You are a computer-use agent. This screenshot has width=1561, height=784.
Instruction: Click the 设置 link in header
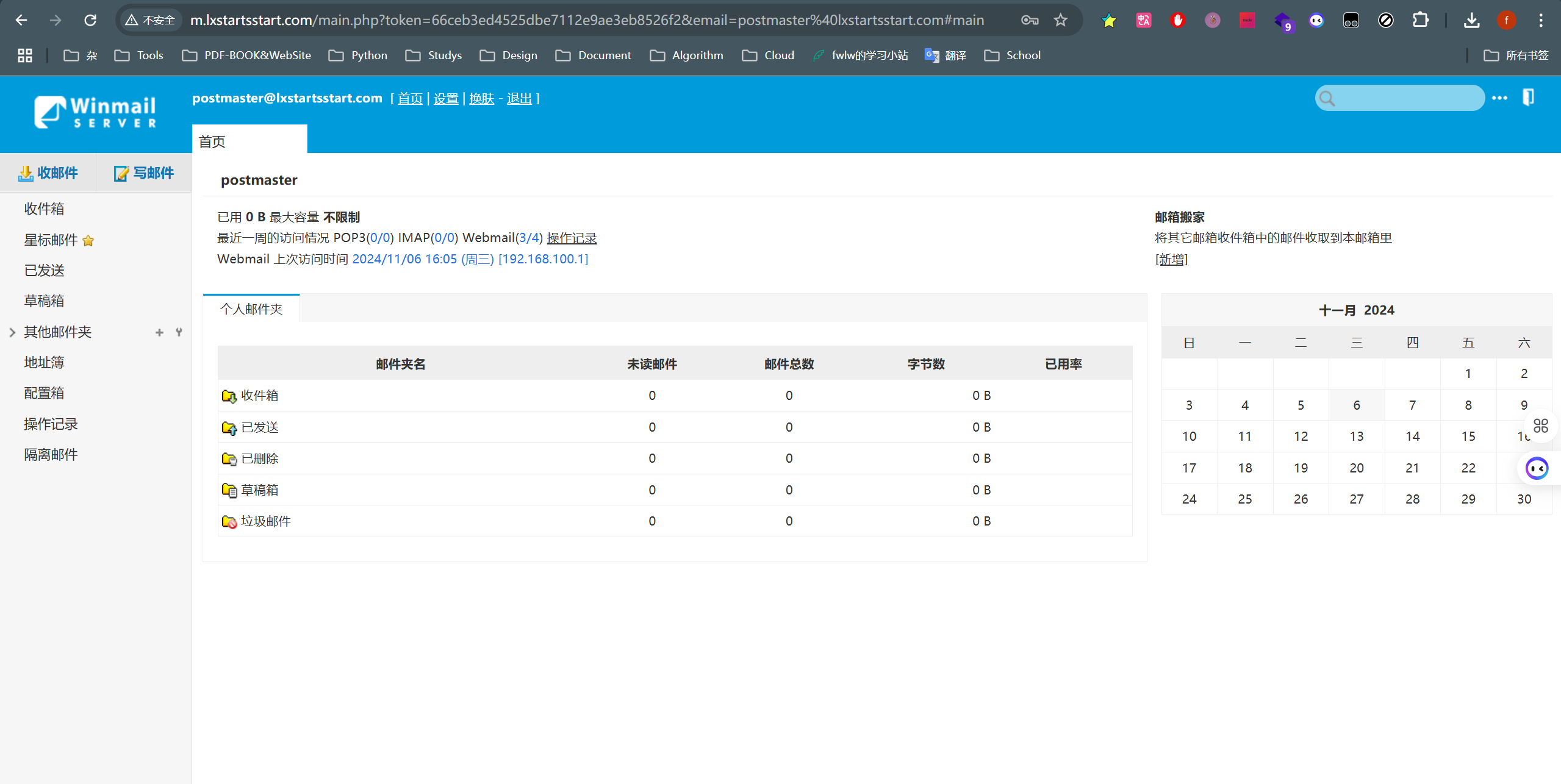pos(446,98)
